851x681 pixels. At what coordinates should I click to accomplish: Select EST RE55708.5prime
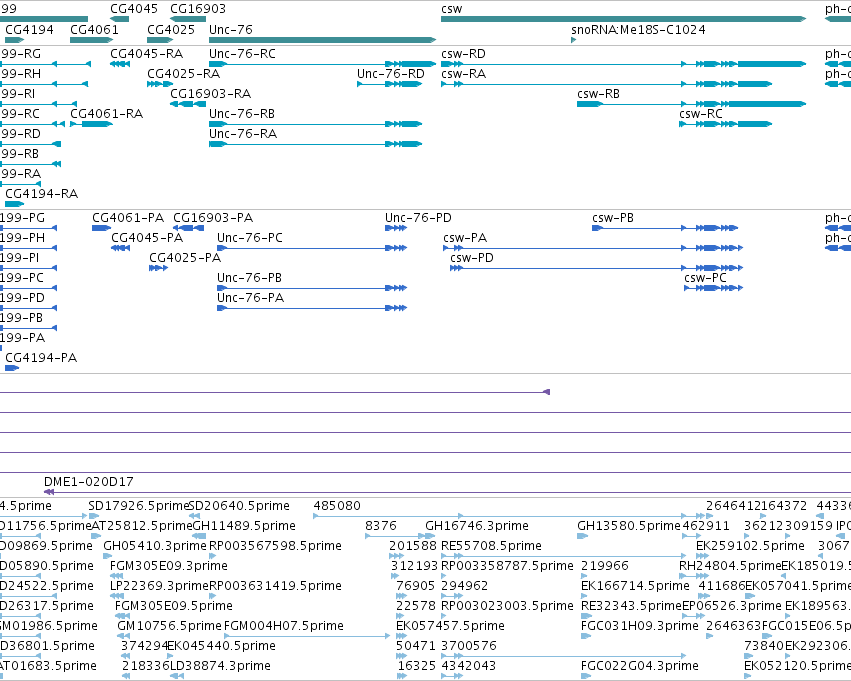(x=491, y=546)
